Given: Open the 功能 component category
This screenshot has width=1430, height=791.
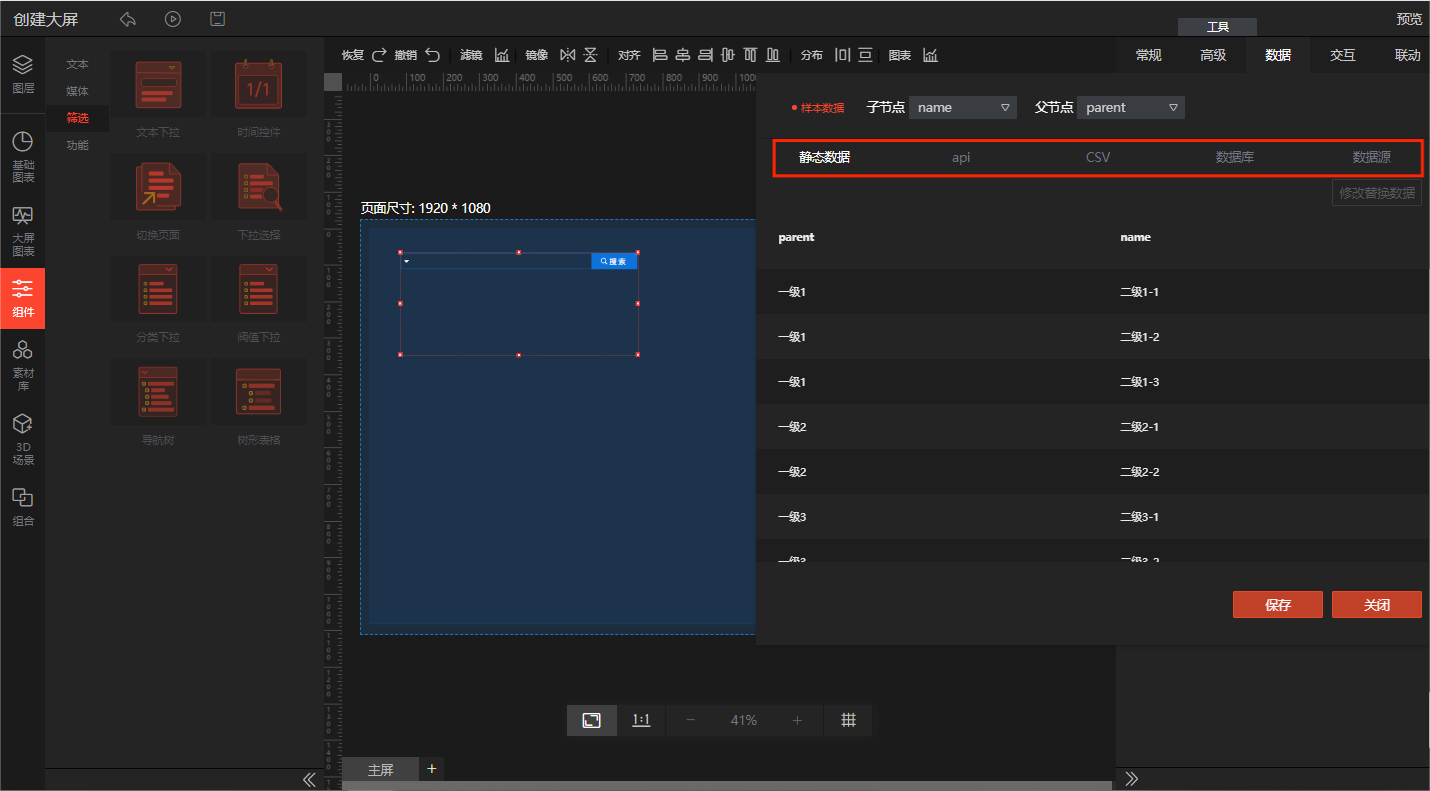Looking at the screenshot, I should coord(78,145).
